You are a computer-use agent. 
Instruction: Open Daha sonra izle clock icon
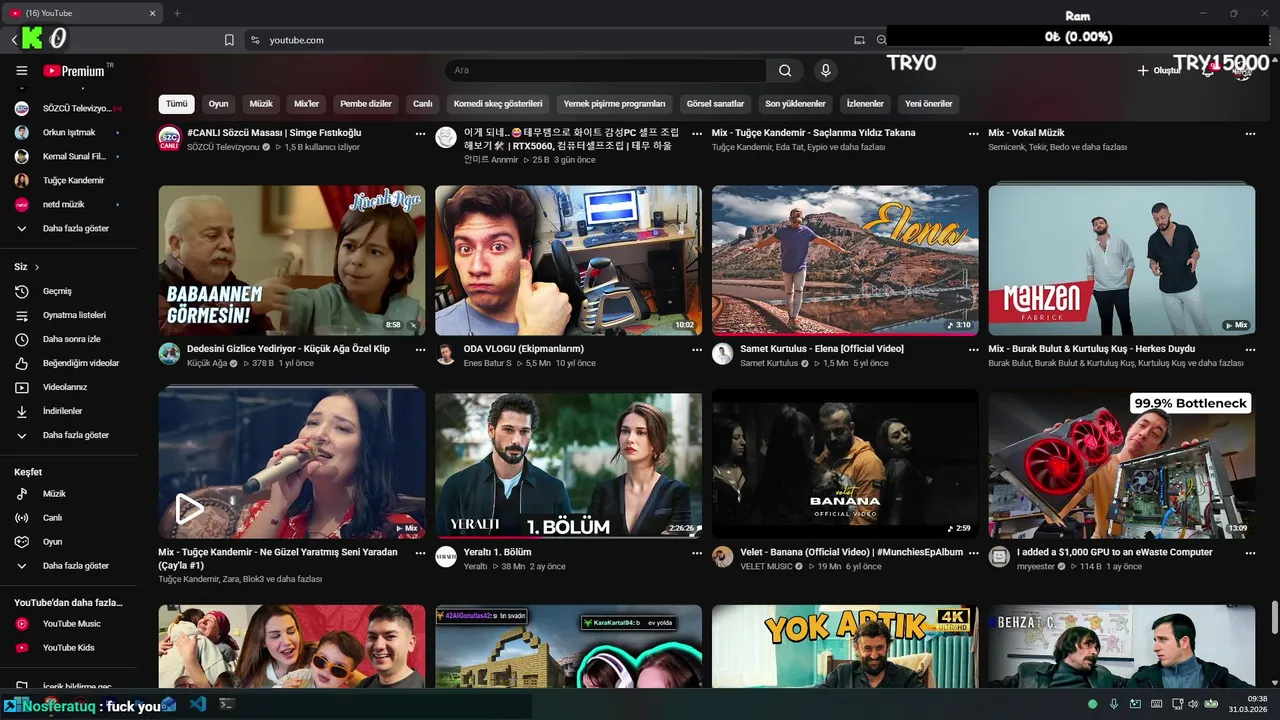21,339
